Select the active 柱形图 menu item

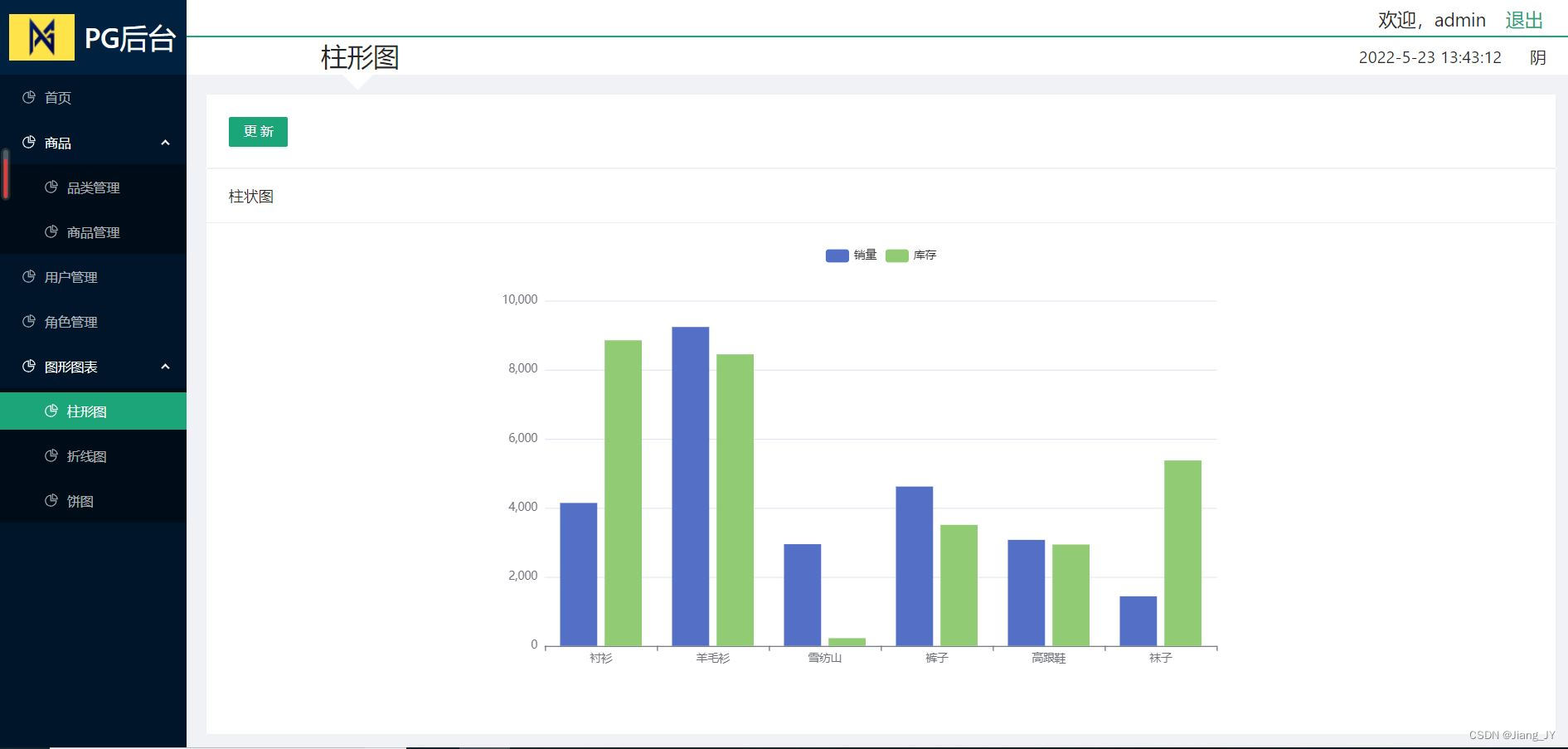pyautogui.click(x=93, y=411)
